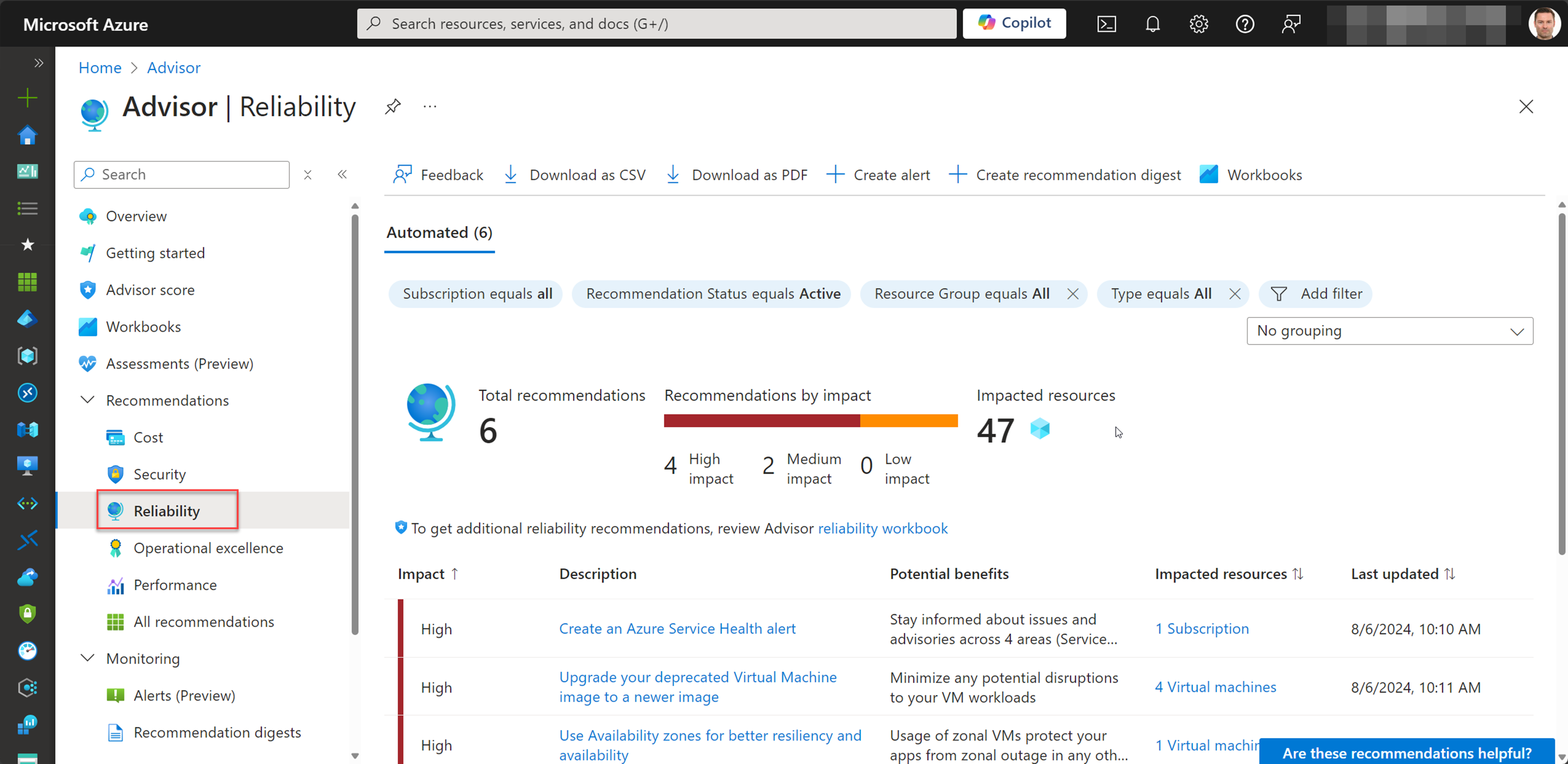Open Azure portal settings gear
Screen dimensions: 1568x764
pos(1198,24)
